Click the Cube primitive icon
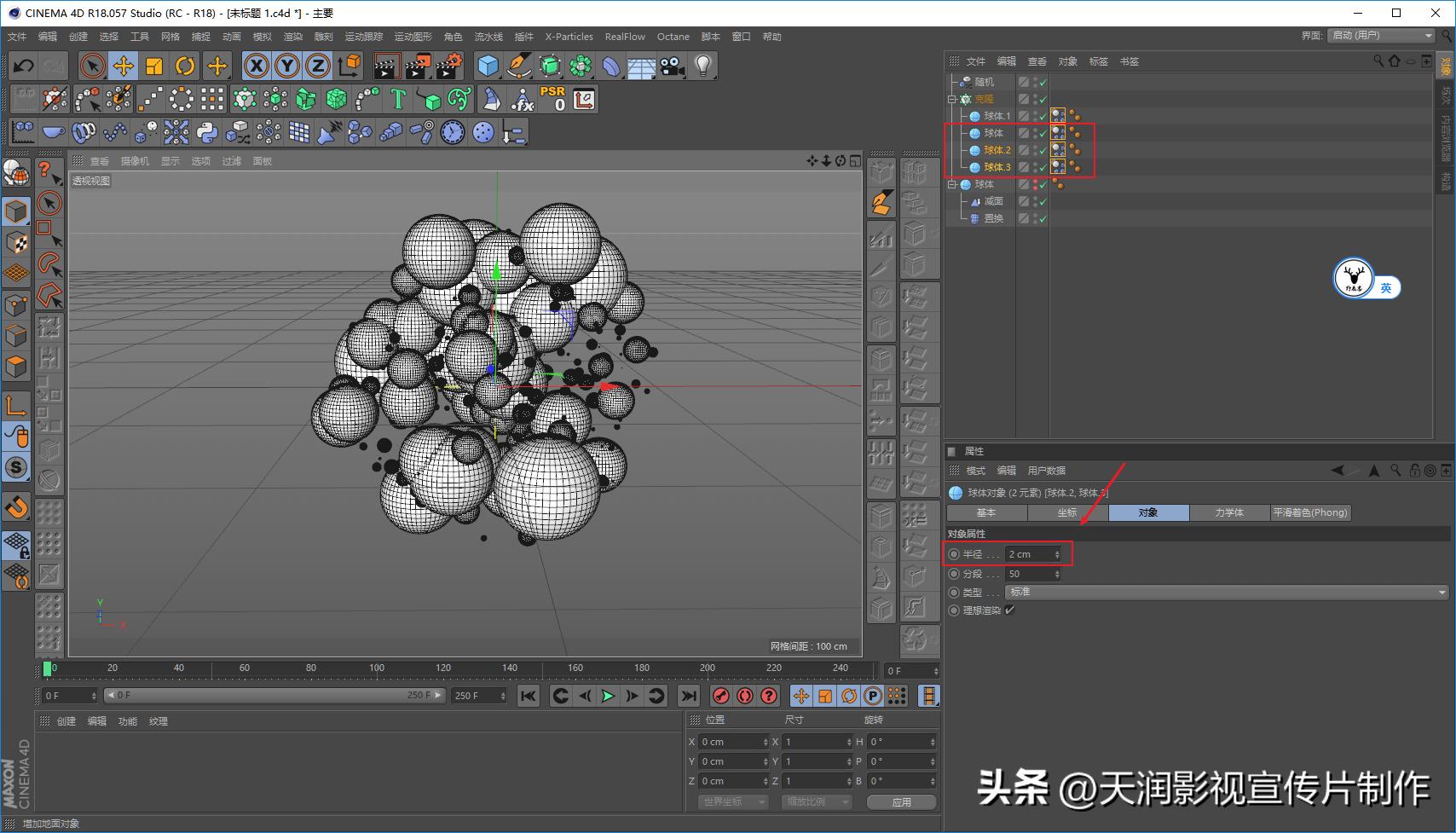This screenshot has height=833, width=1456. (x=488, y=65)
